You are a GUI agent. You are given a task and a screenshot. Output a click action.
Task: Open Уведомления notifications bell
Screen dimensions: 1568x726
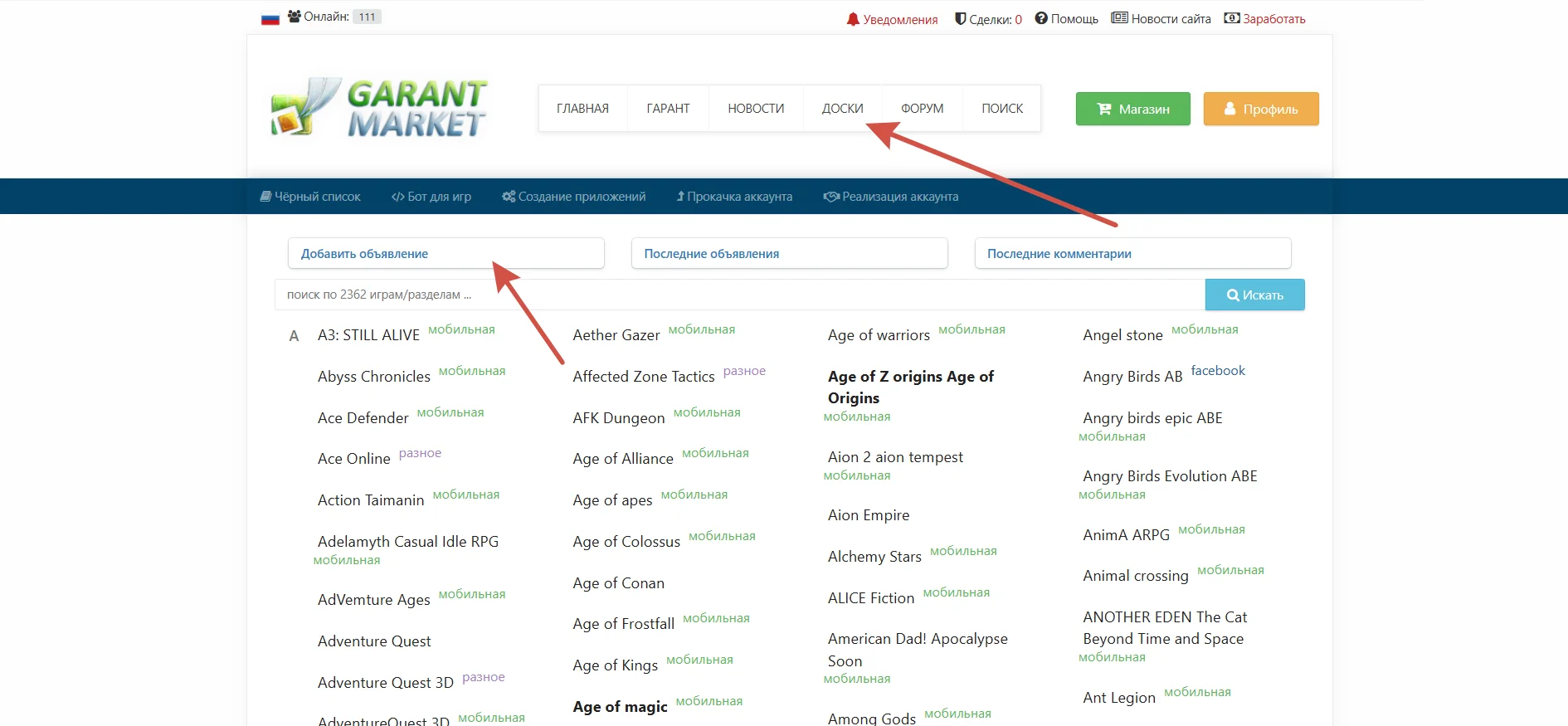(x=892, y=19)
